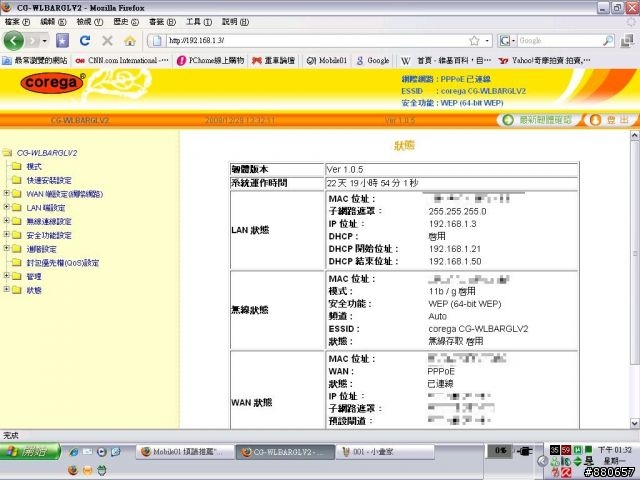Open the Mobile01 bookmark
Viewport: 640px width, 480px height.
pyautogui.click(x=327, y=60)
